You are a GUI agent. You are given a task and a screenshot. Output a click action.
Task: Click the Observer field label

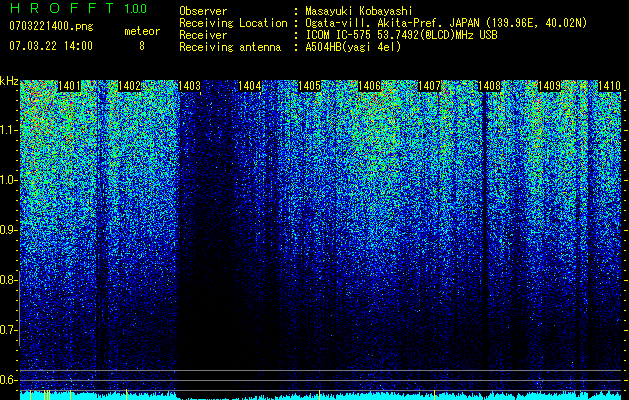tap(203, 11)
